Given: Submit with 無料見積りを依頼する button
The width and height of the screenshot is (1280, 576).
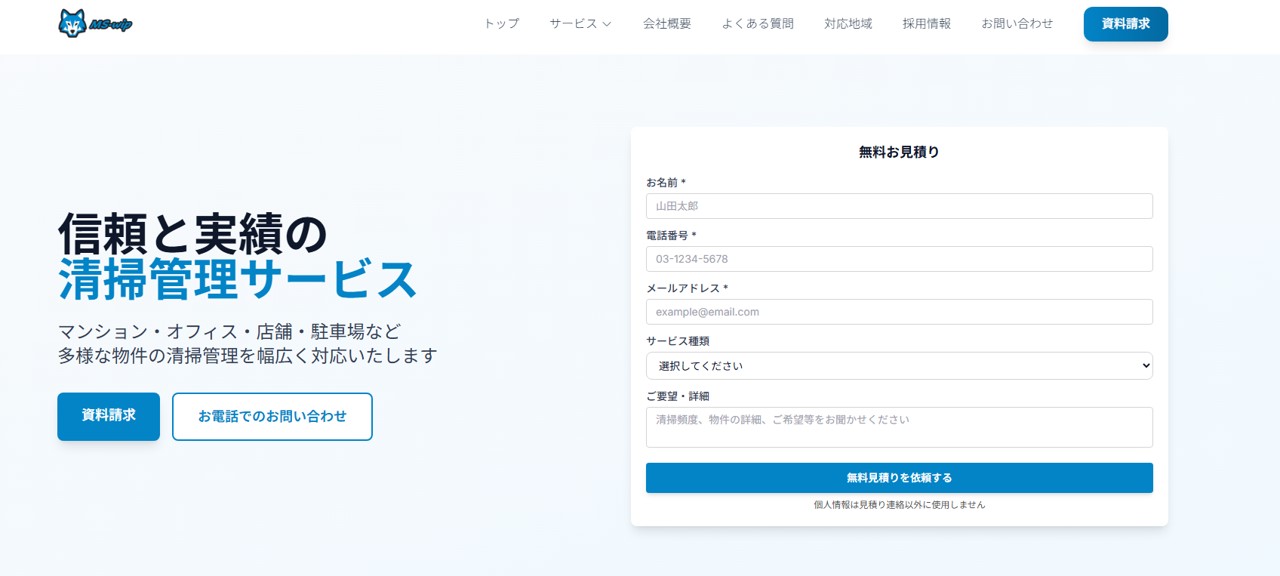Looking at the screenshot, I should 899,478.
